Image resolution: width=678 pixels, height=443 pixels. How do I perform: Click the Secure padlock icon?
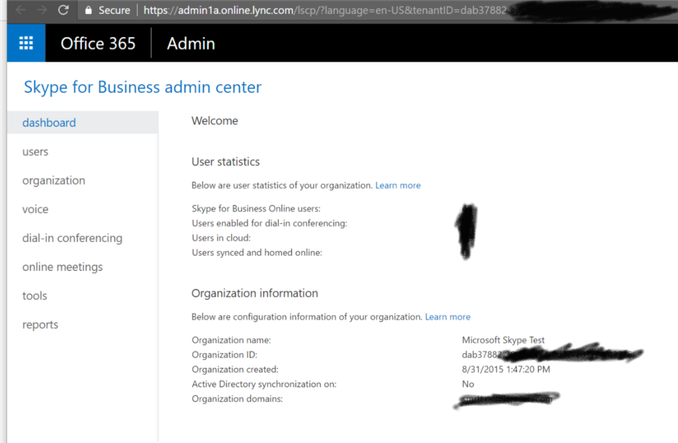(88, 10)
